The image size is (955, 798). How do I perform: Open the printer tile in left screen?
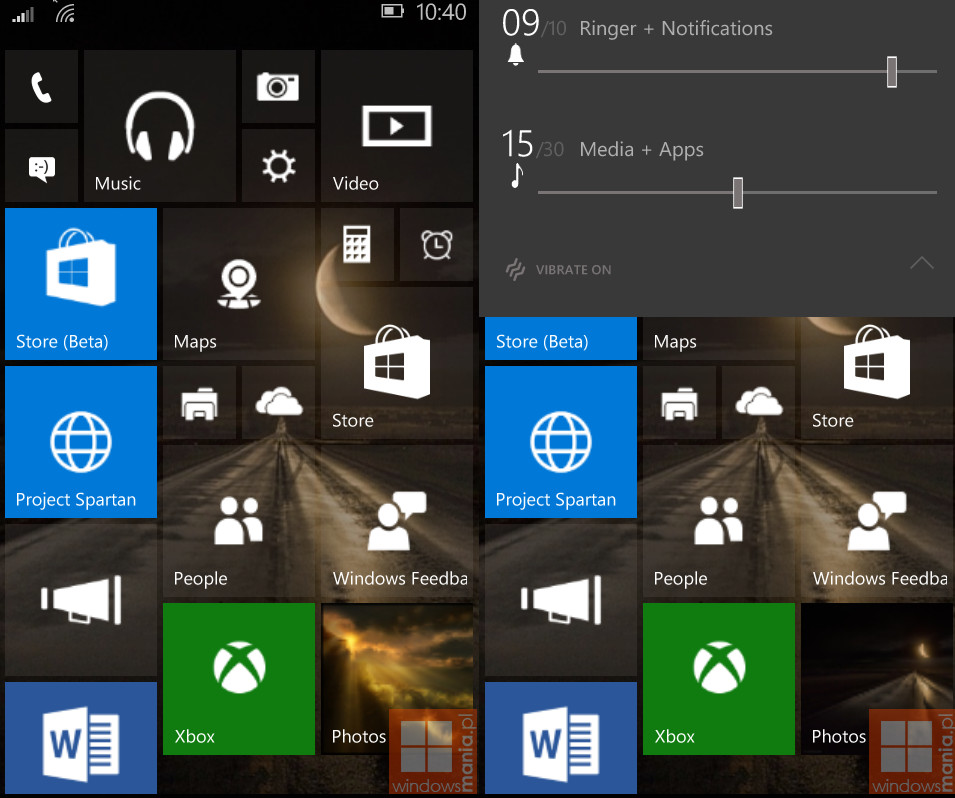click(199, 403)
